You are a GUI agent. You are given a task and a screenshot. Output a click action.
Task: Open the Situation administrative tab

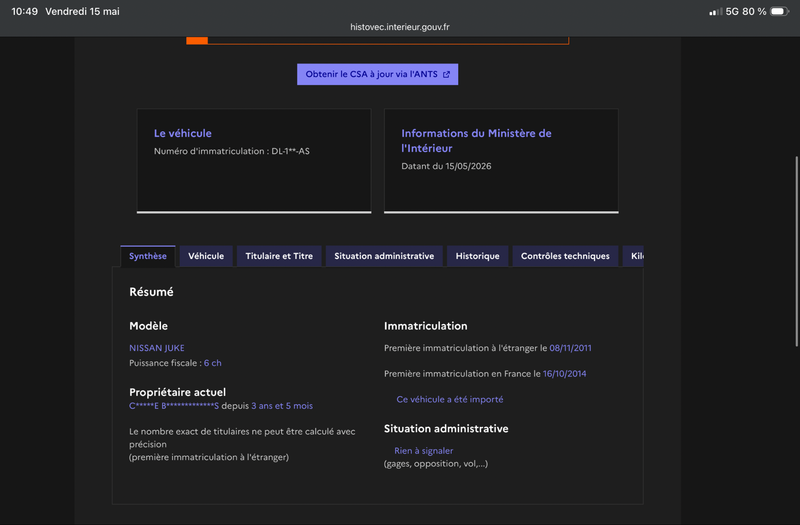click(x=384, y=256)
